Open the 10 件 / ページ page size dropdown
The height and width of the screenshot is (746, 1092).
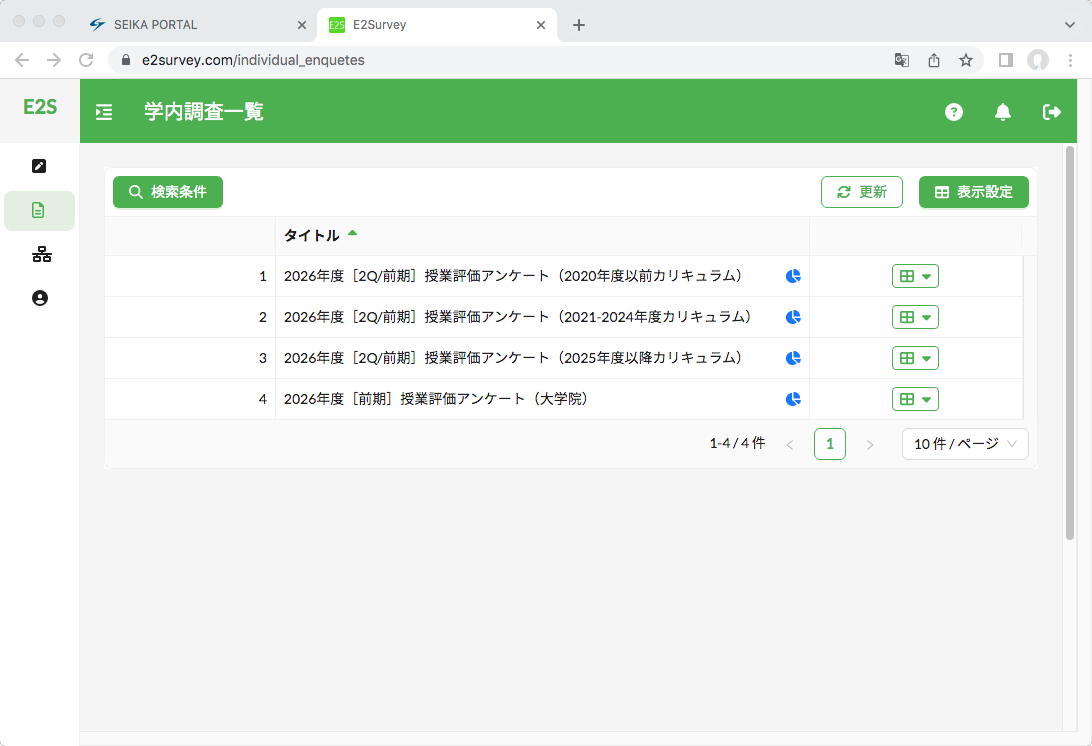tap(965, 444)
